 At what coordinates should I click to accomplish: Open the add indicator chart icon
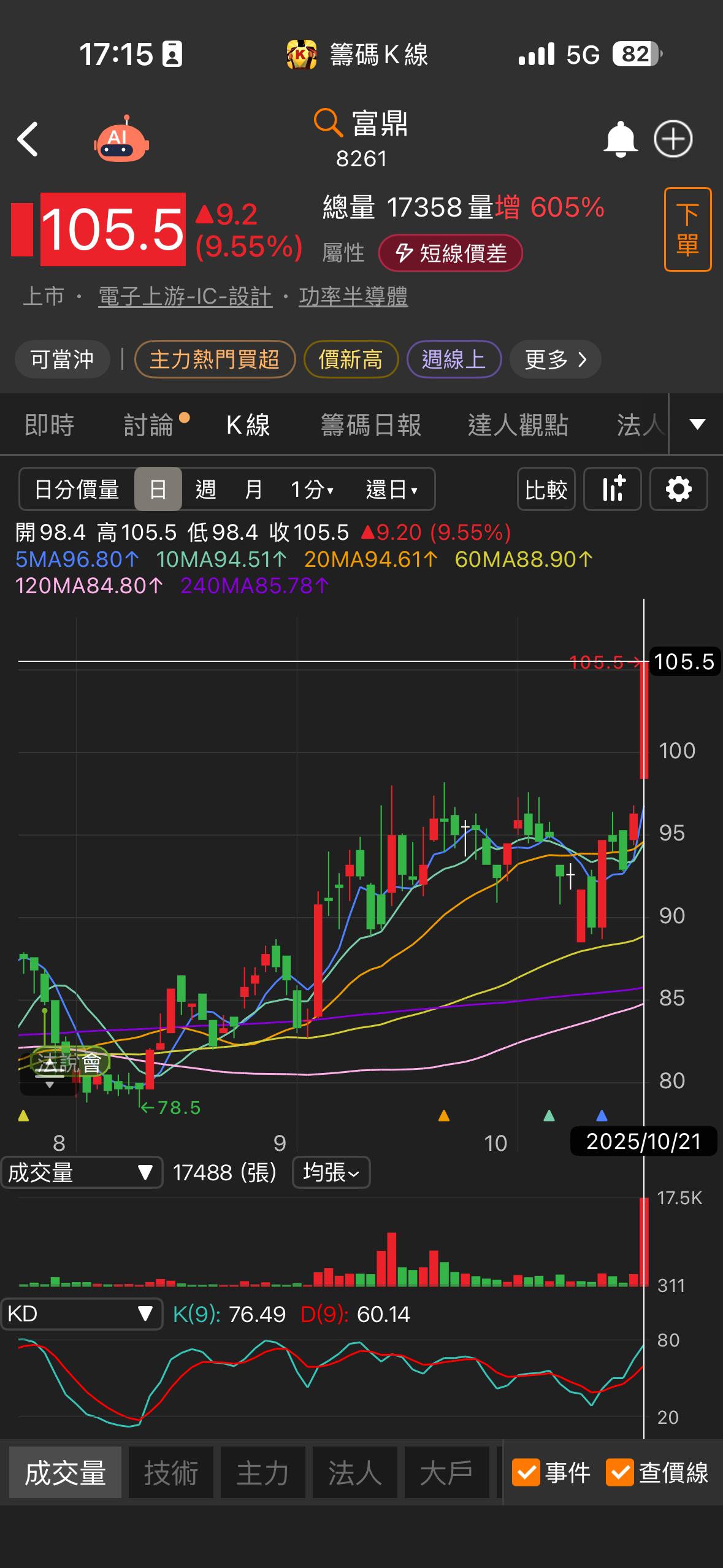point(612,490)
